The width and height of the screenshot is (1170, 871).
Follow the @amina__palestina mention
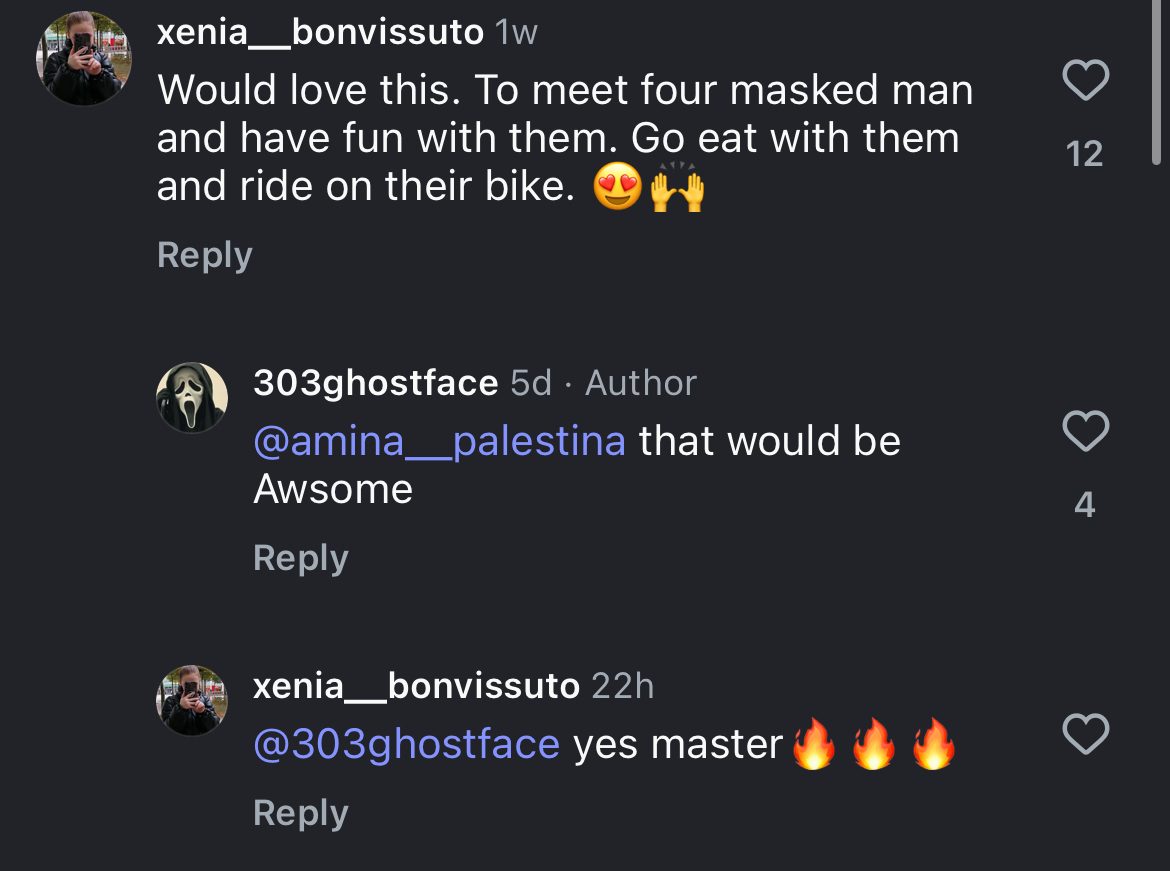point(439,441)
